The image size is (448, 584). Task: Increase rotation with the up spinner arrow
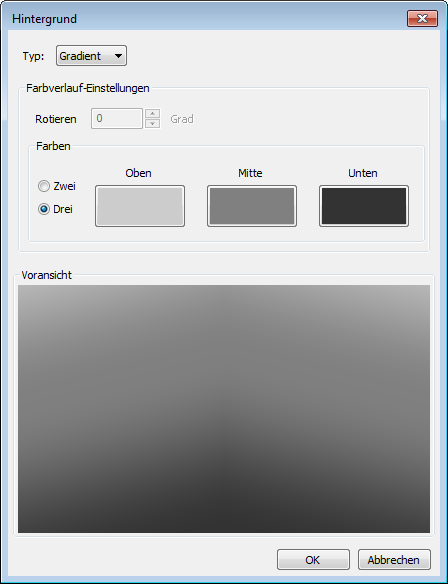coord(152,113)
